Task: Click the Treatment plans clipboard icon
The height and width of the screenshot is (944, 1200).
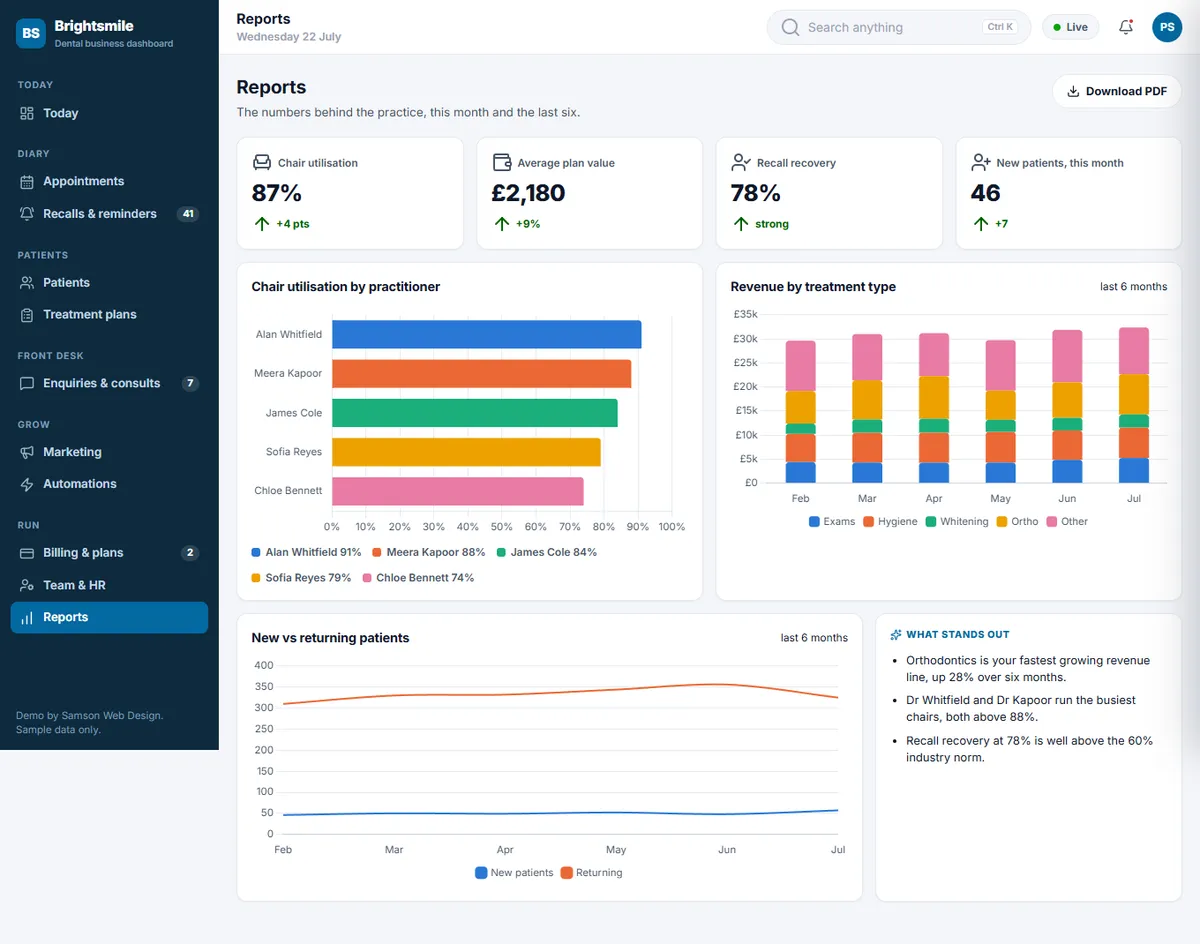Action: tap(27, 315)
